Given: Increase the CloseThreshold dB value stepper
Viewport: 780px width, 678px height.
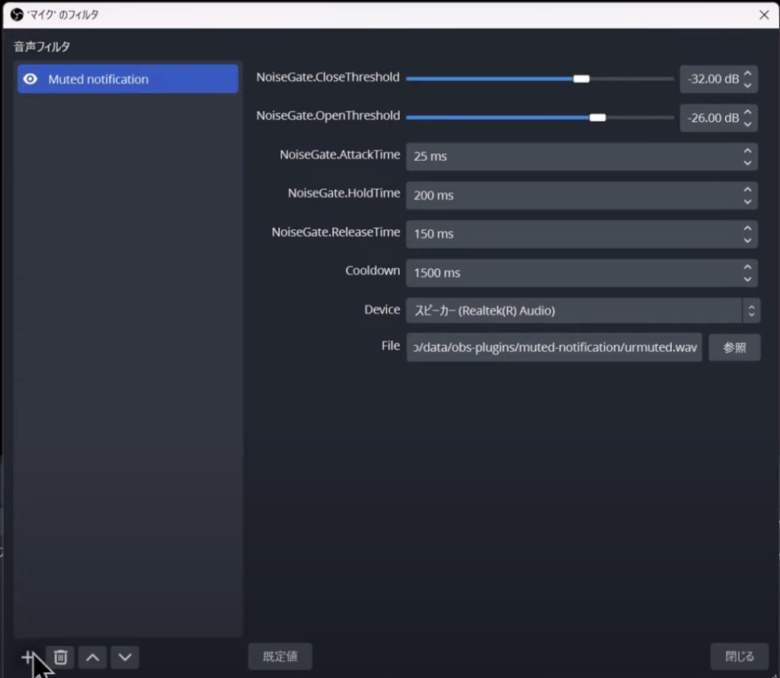Looking at the screenshot, I should (x=748, y=73).
